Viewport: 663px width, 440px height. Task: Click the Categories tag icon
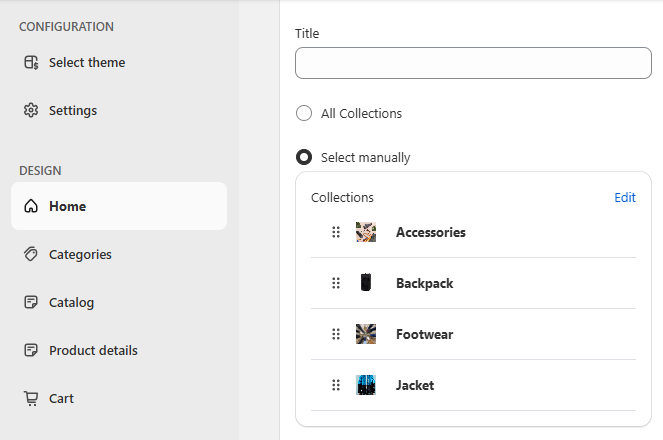click(31, 254)
